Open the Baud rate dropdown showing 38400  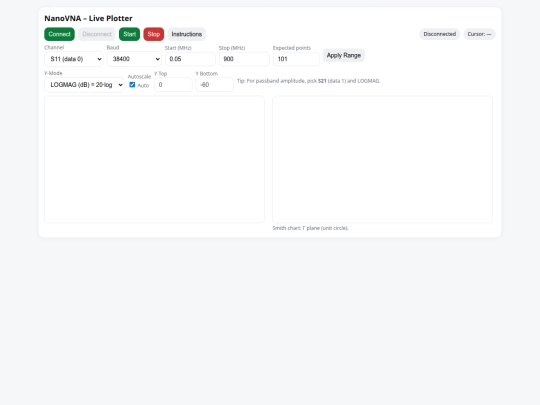(134, 59)
